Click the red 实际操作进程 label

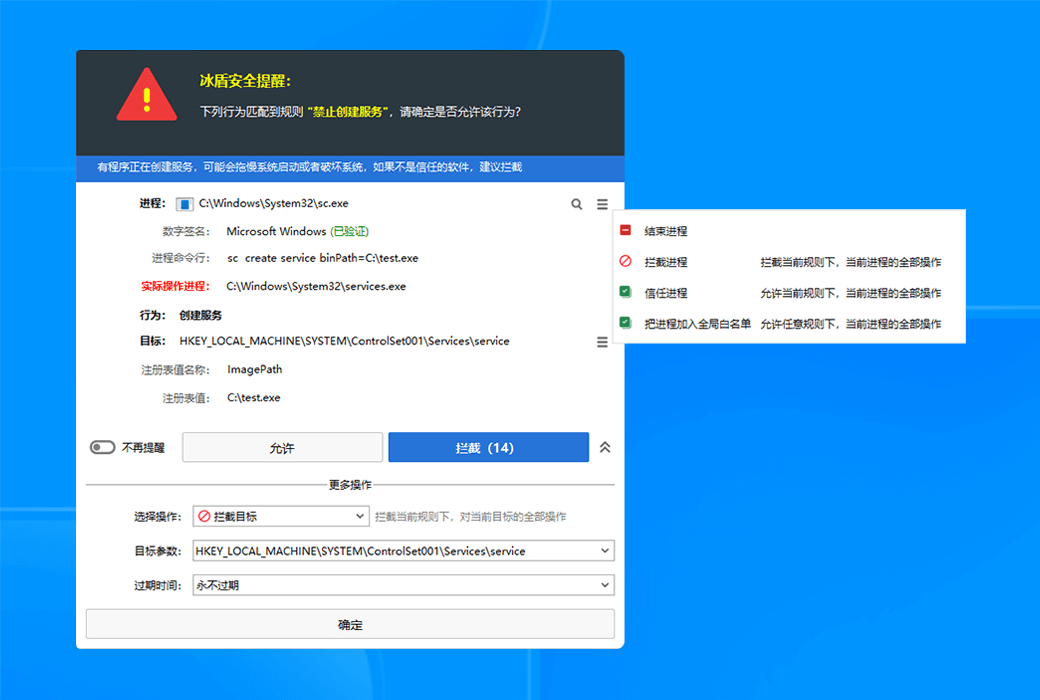tap(175, 286)
